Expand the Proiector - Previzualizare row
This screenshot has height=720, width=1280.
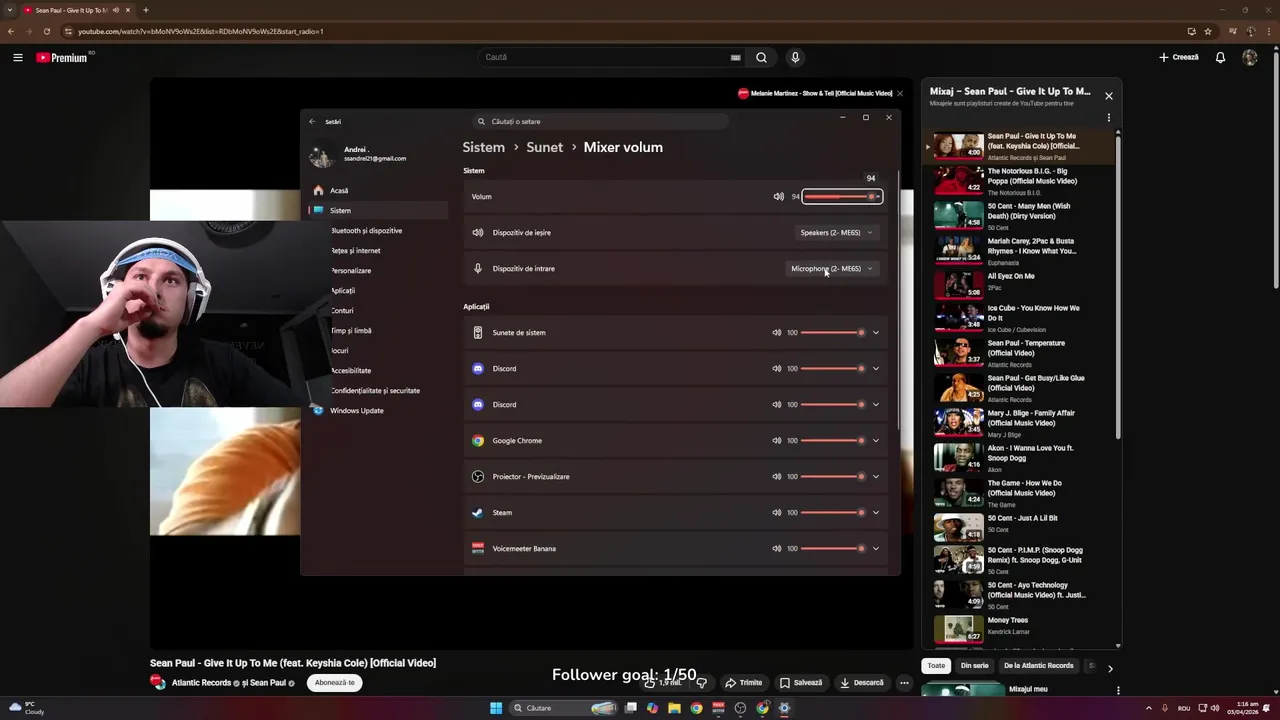point(876,477)
